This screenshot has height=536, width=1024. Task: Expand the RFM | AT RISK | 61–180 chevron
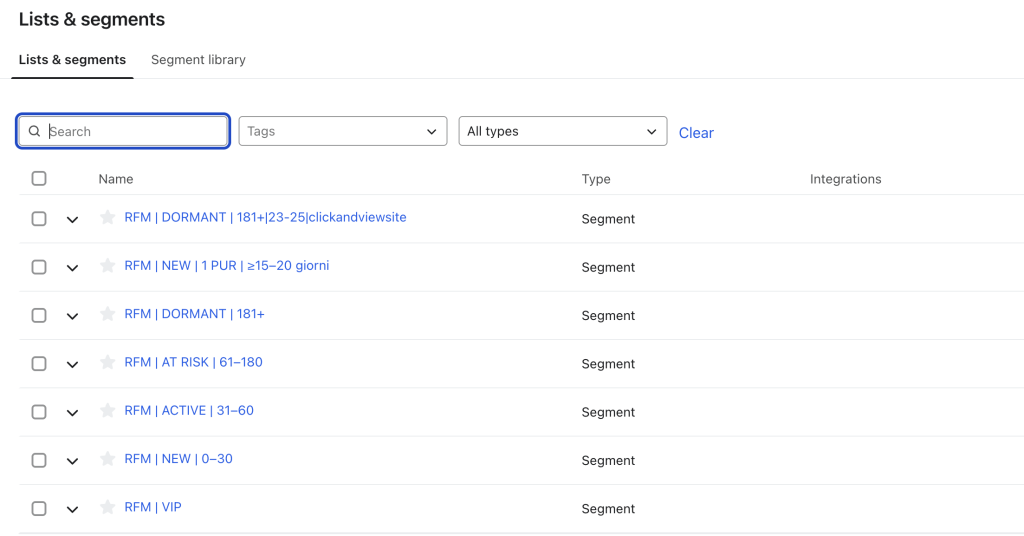72,364
